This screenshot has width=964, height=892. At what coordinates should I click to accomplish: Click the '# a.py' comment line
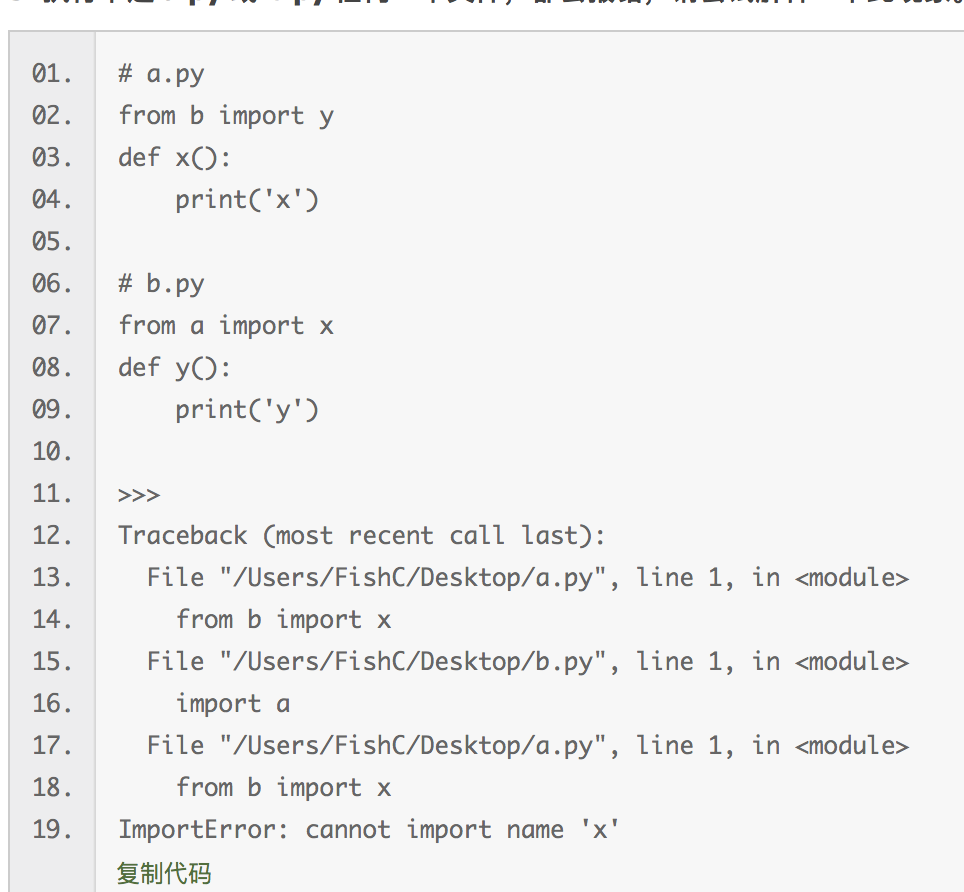point(161,74)
